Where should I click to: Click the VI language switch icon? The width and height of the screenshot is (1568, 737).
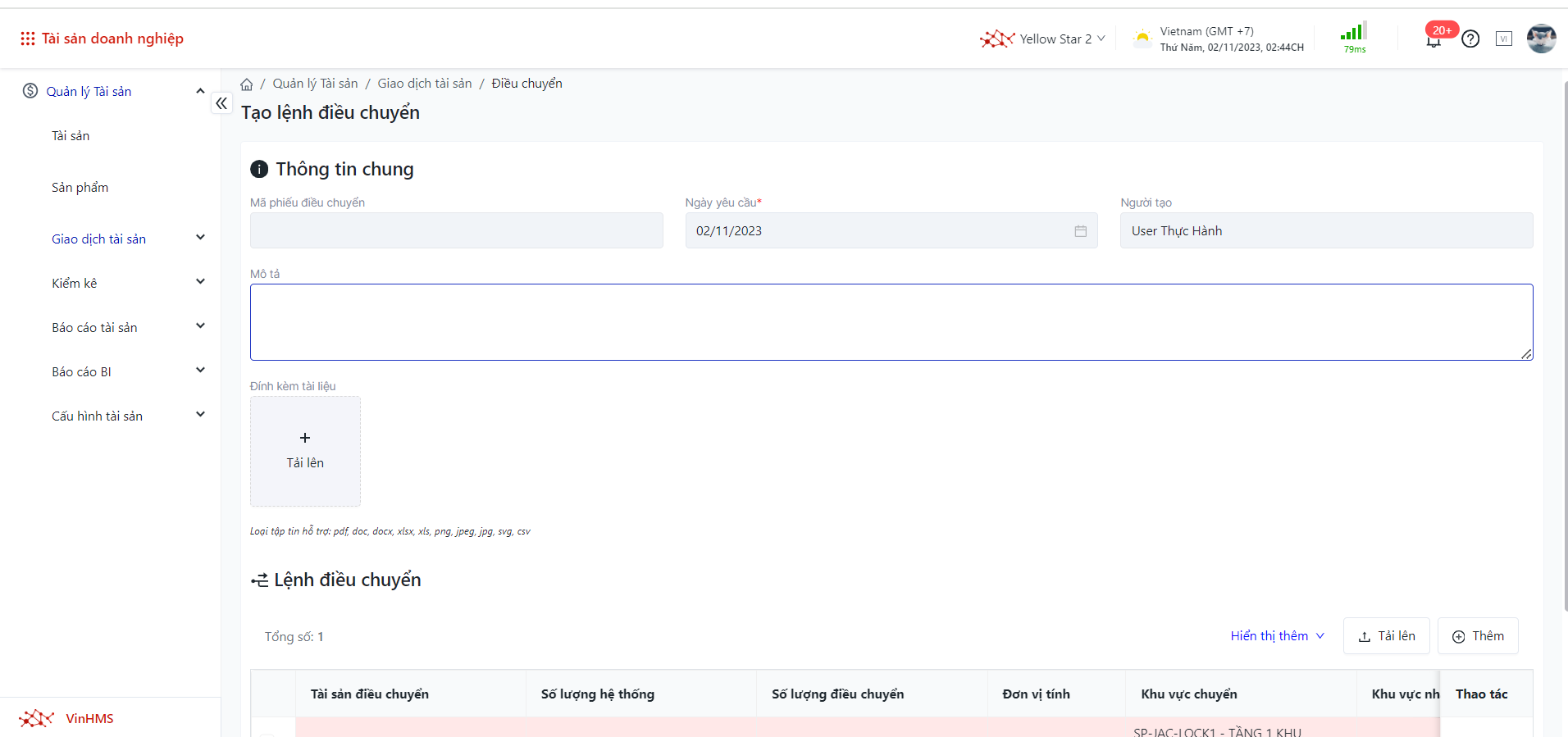[x=1503, y=39]
